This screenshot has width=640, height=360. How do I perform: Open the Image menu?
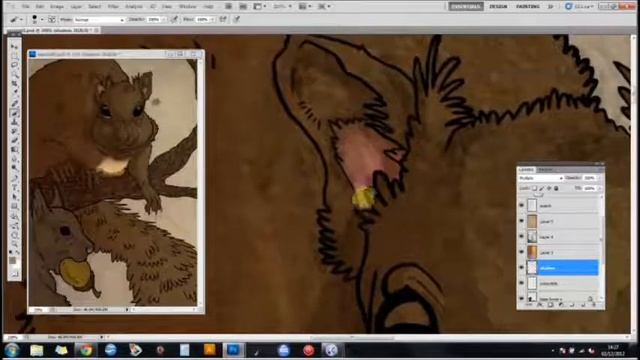pos(57,7)
